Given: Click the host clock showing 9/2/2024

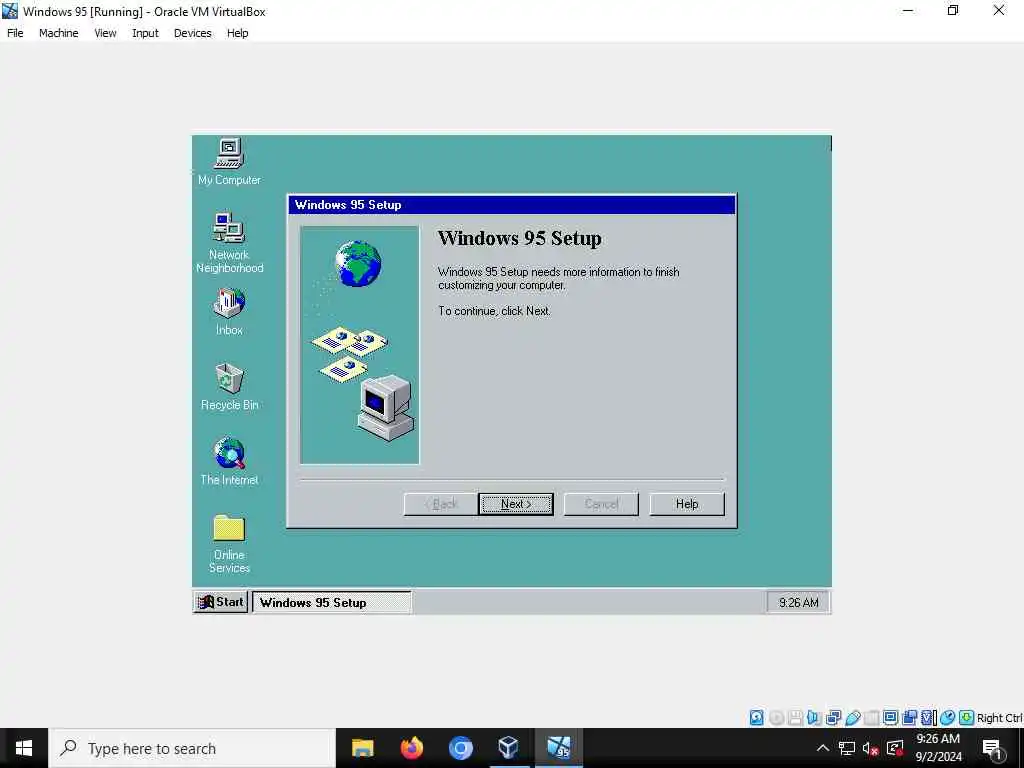Looking at the screenshot, I should click(x=938, y=748).
